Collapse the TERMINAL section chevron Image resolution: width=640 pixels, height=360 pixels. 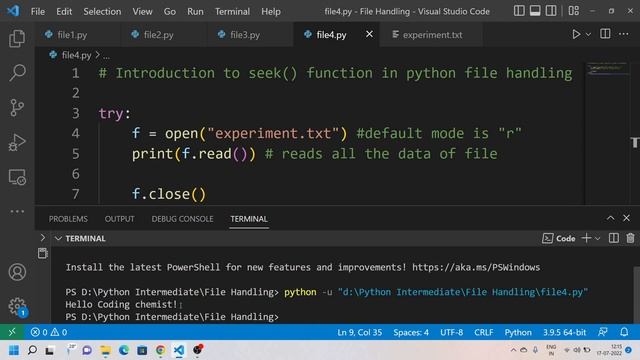click(x=58, y=238)
